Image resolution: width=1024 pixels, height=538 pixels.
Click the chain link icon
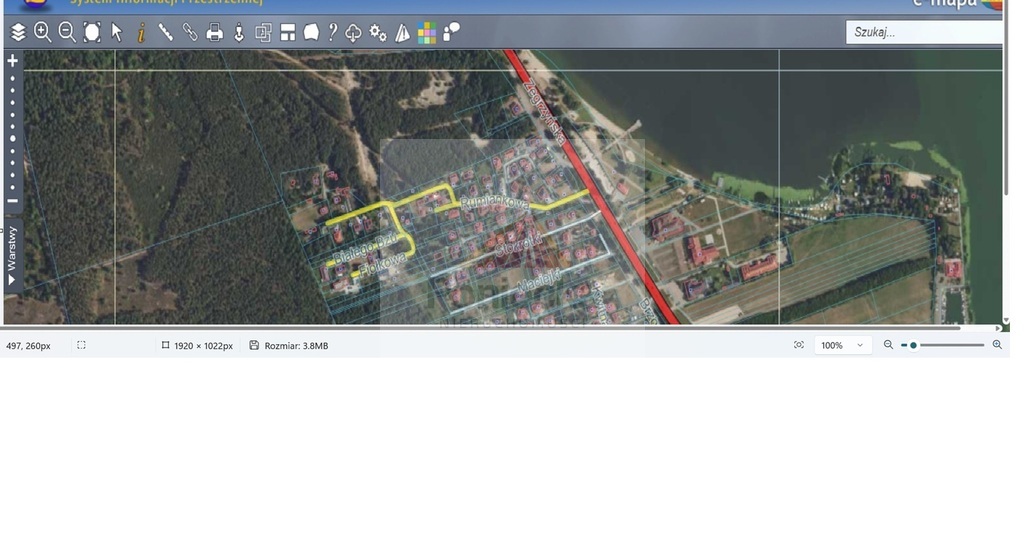pos(190,32)
